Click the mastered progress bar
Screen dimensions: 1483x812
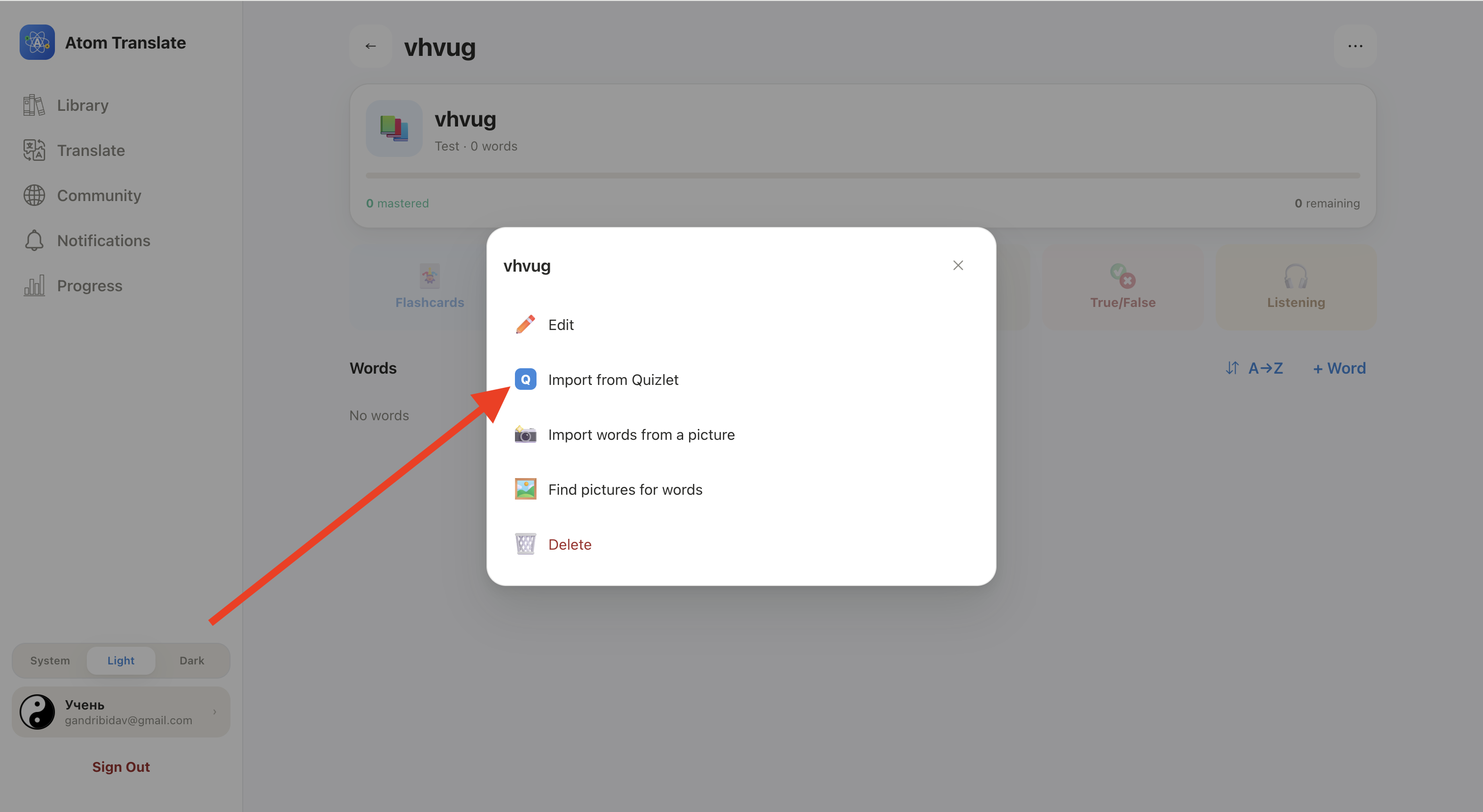click(x=863, y=176)
